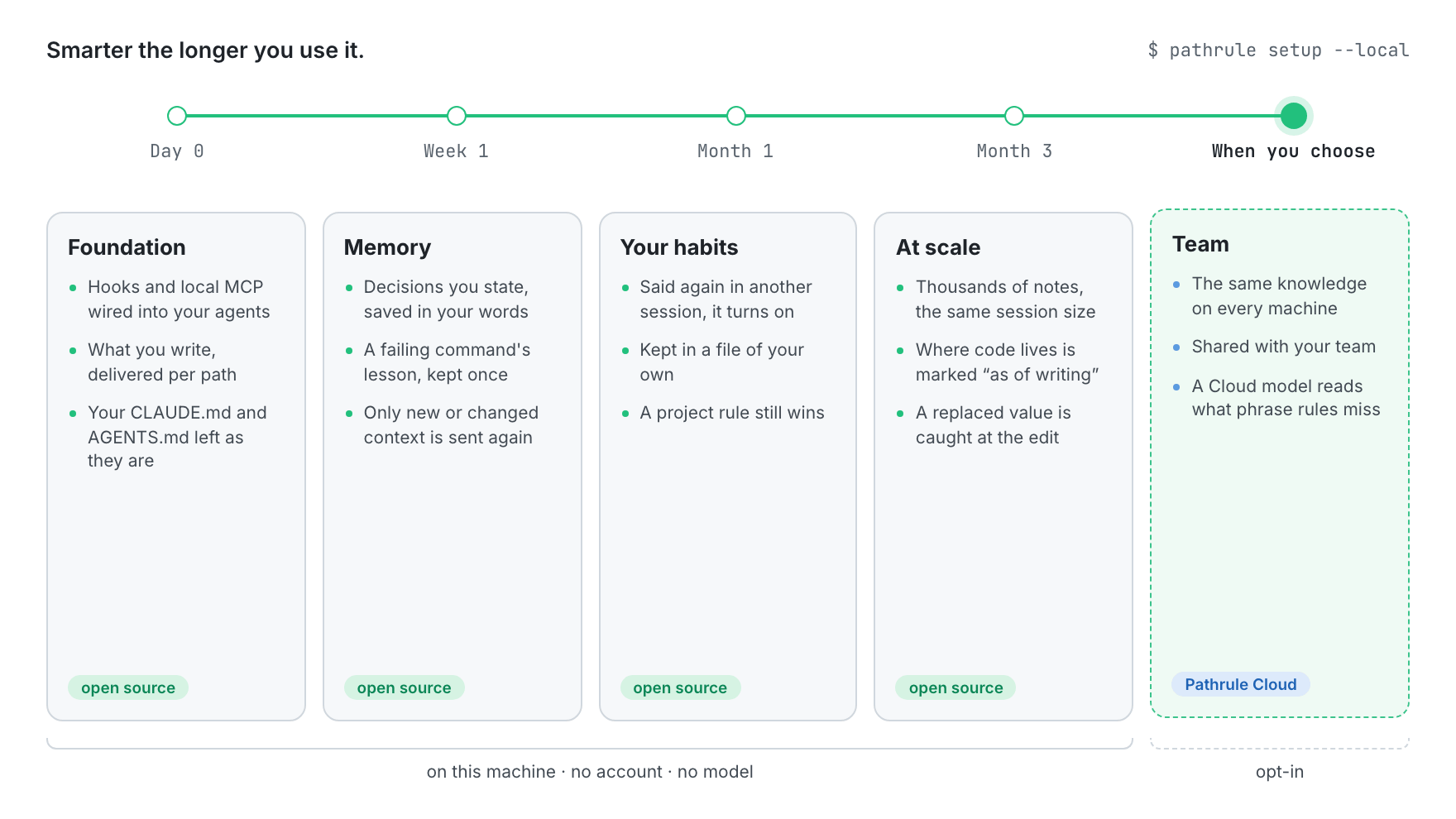Click the 'Day 0' timeline label
The image size is (1456, 819).
pos(177,151)
